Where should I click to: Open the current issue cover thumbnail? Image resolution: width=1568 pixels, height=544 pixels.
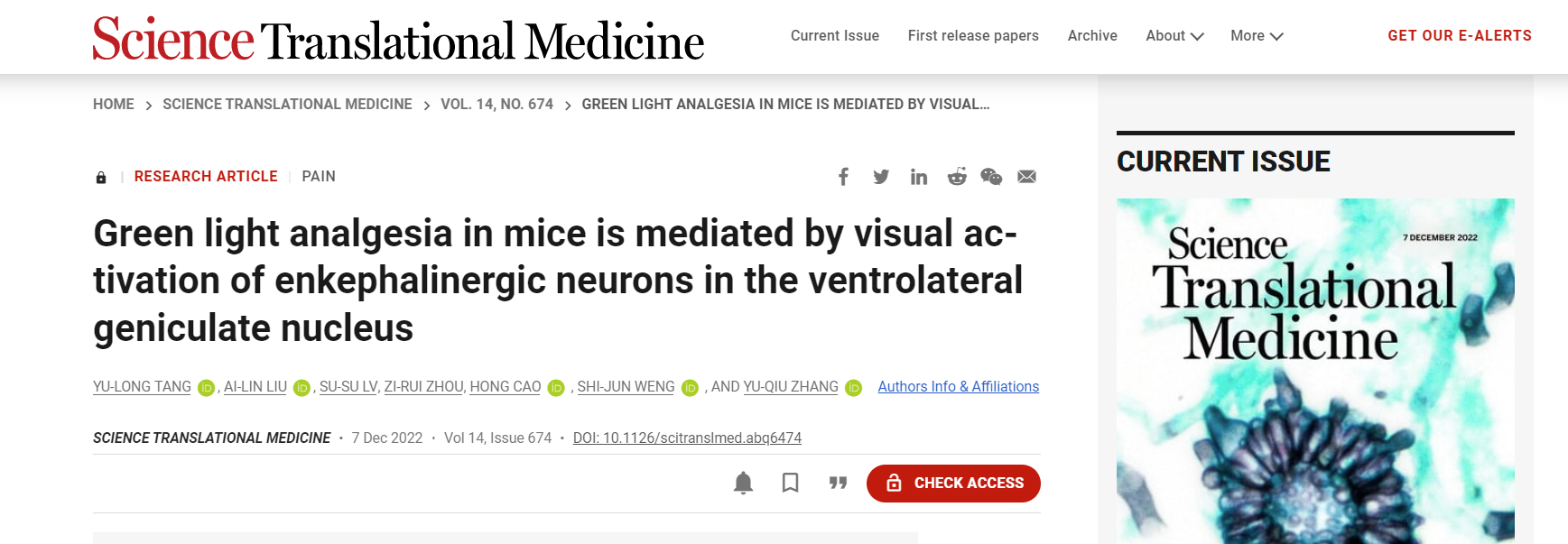point(1315,370)
